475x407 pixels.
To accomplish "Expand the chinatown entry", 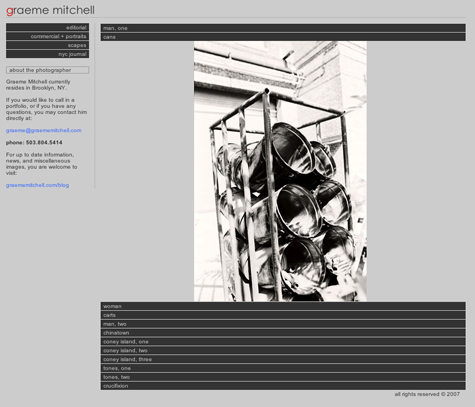I will pos(283,333).
